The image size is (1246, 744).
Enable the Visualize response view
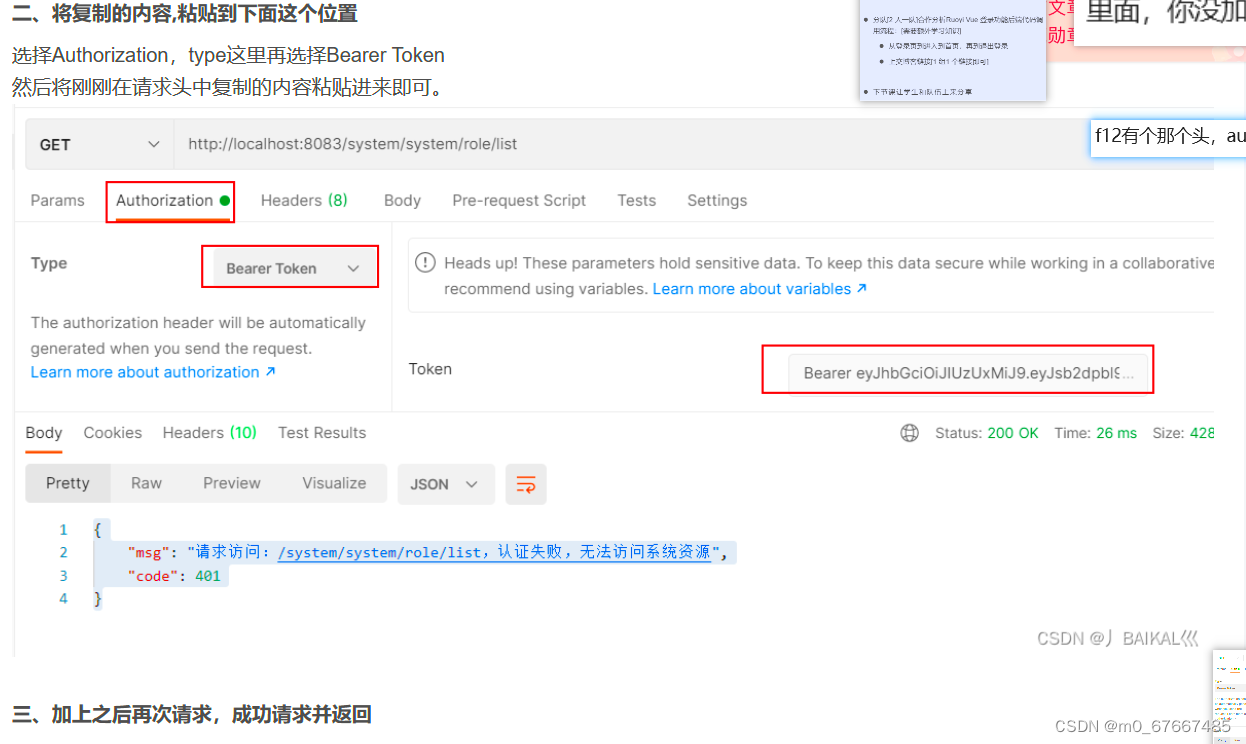click(334, 483)
